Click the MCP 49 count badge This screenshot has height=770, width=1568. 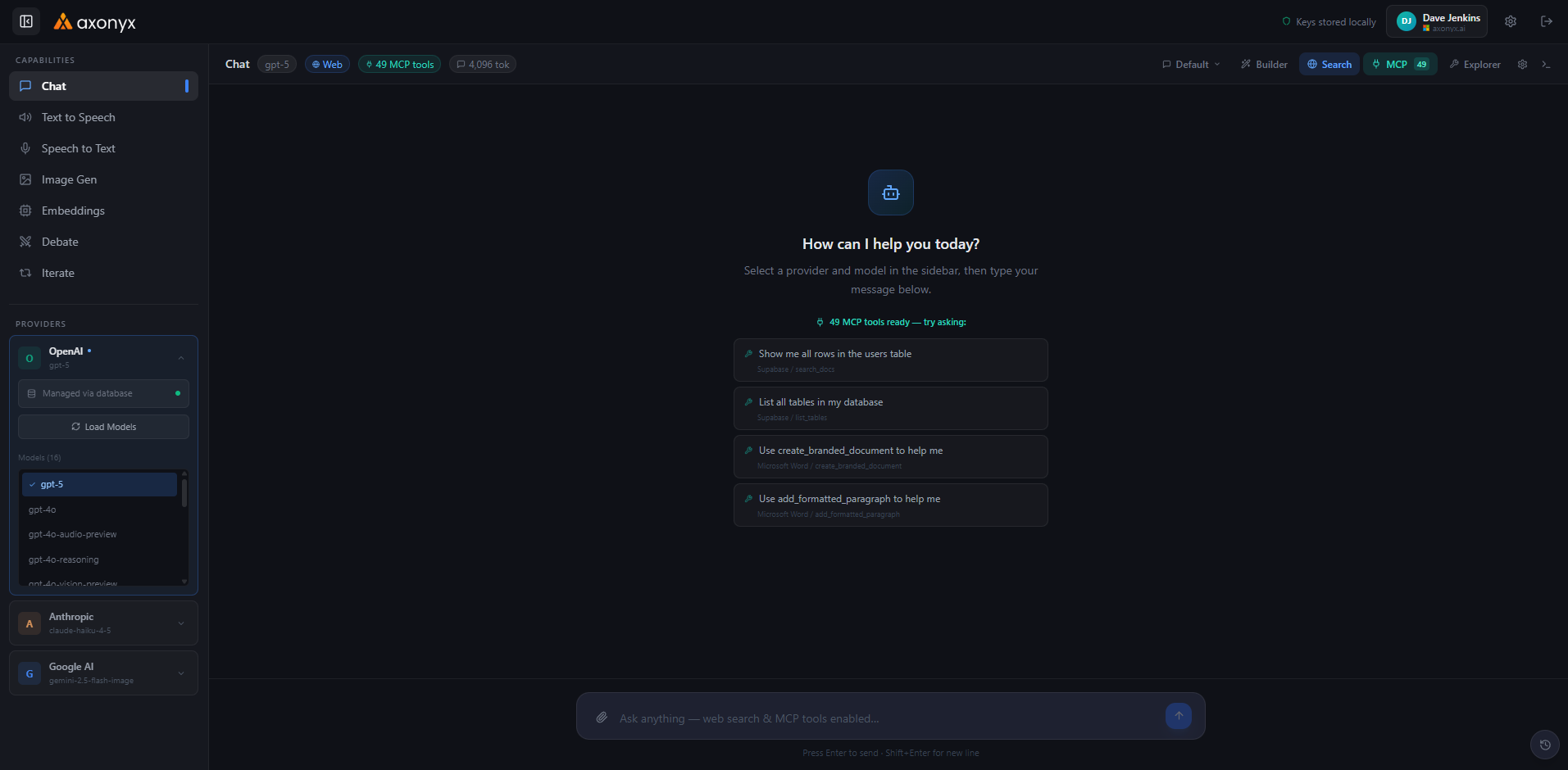tap(1421, 65)
